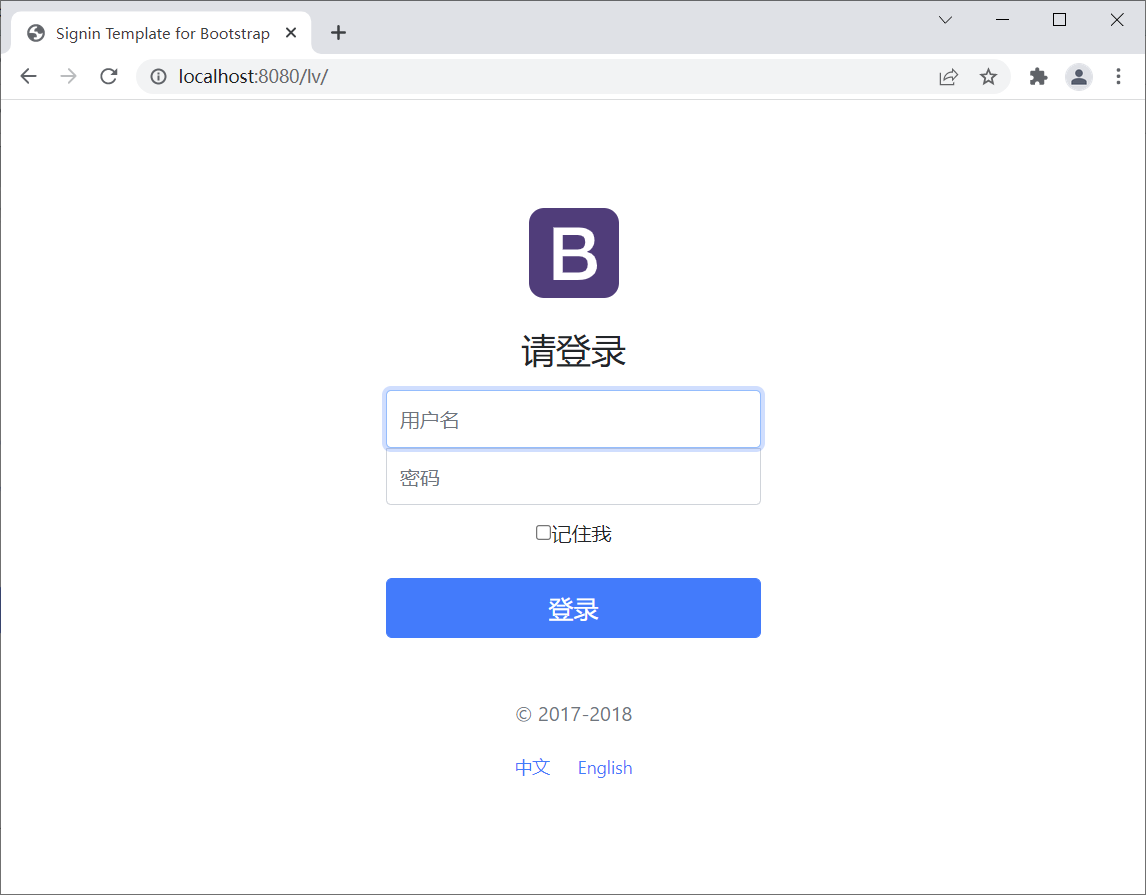Go back using browser back arrow
This screenshot has height=895, width=1146.
[x=29, y=76]
